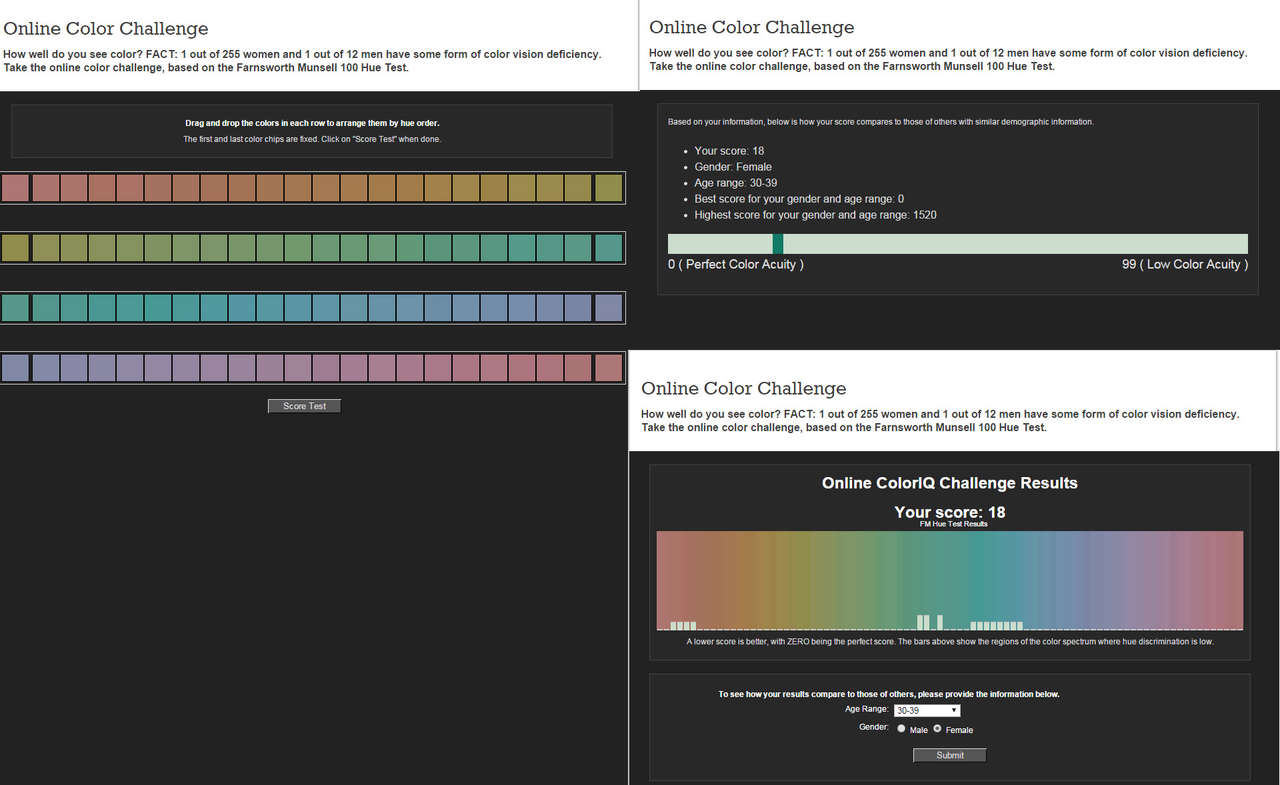Select the Male radio button
Image resolution: width=1280 pixels, height=785 pixels.
901,729
